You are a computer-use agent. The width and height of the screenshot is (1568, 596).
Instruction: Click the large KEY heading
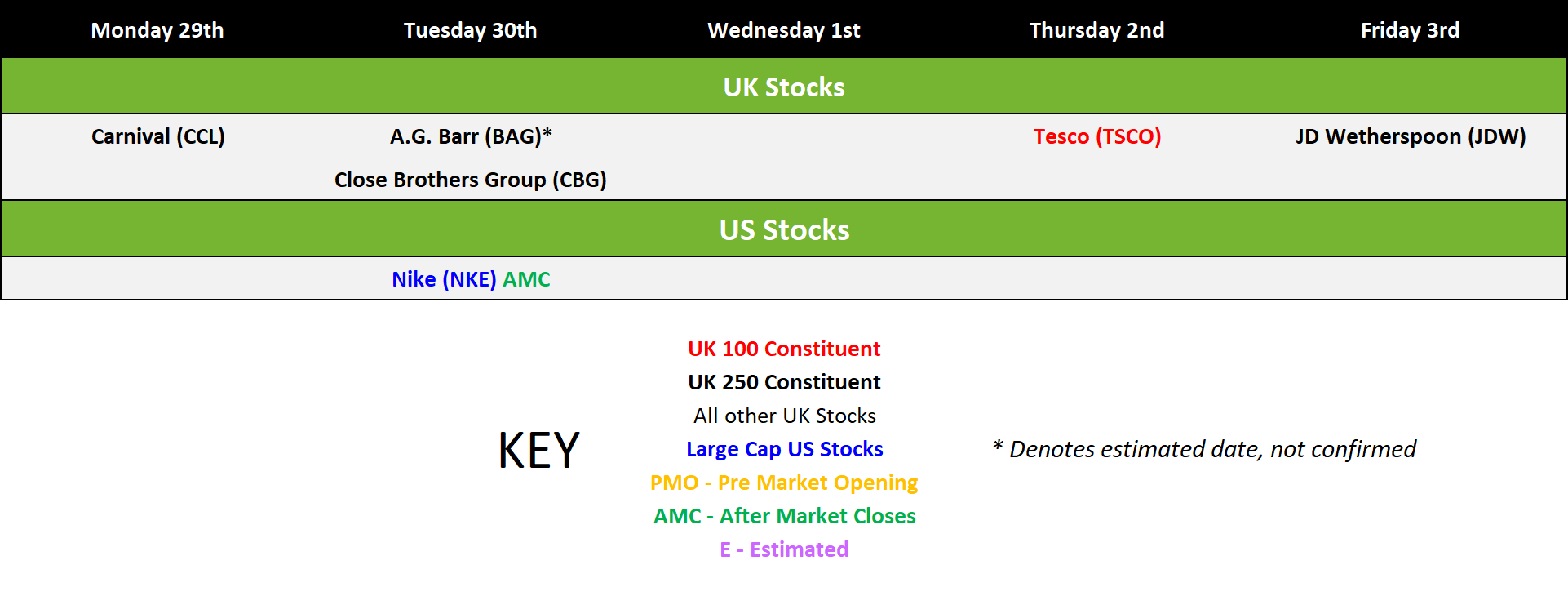(538, 450)
